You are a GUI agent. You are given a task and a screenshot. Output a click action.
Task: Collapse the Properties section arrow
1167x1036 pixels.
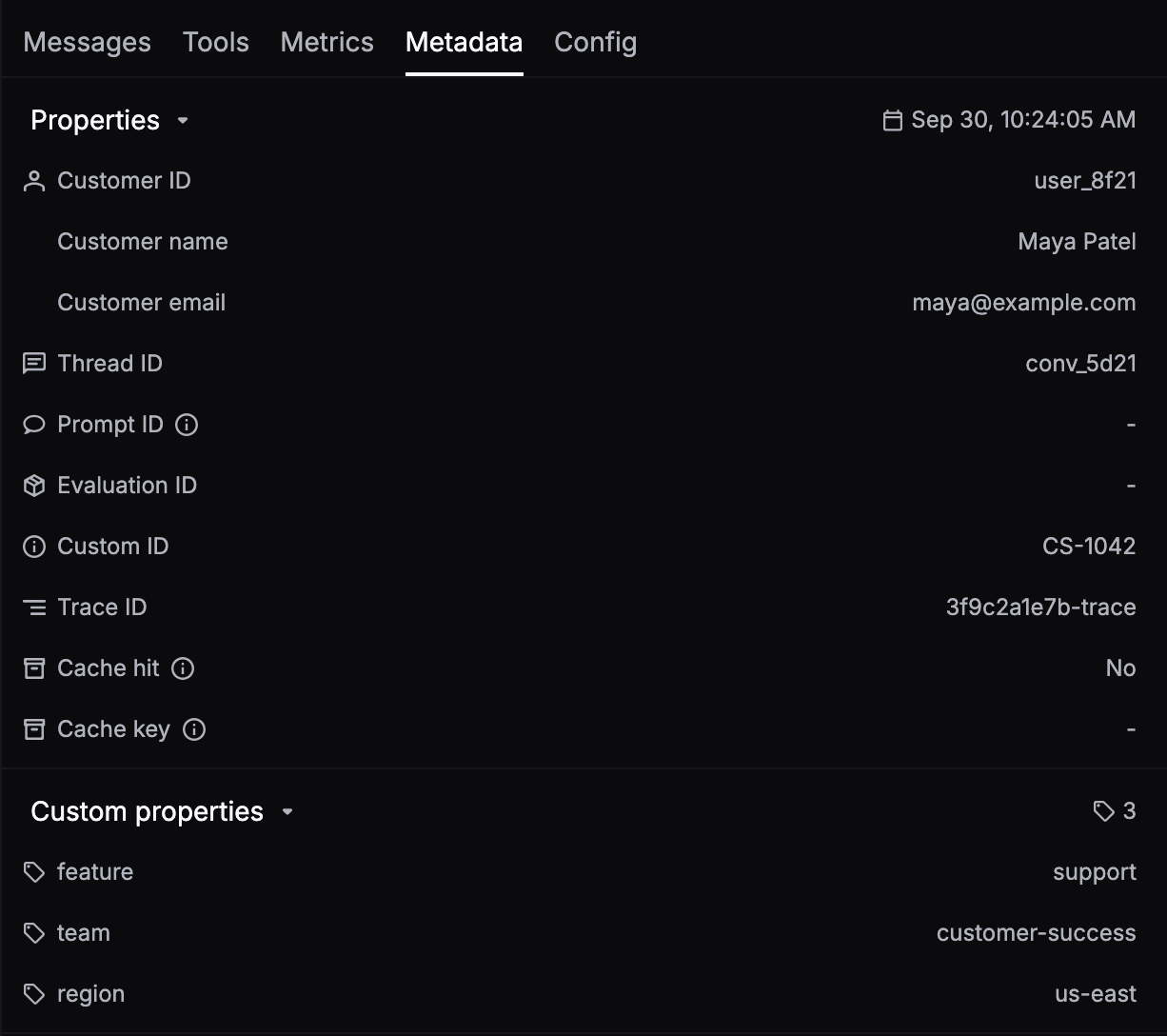click(x=183, y=121)
